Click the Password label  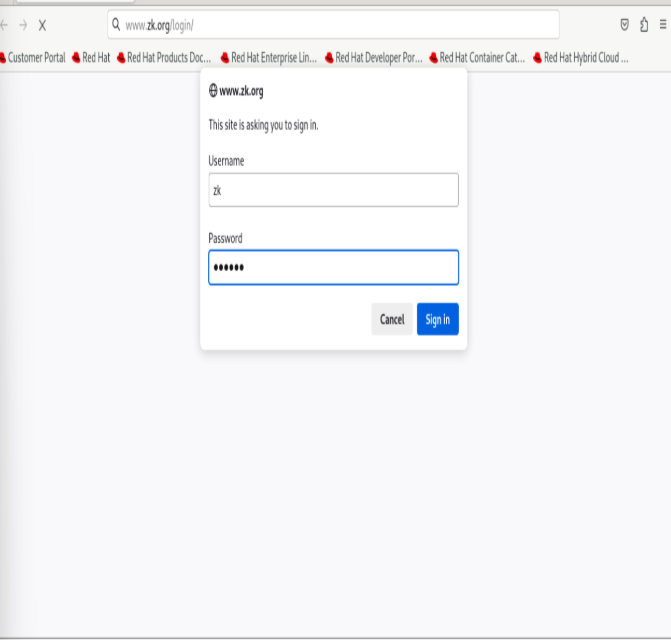(225, 238)
